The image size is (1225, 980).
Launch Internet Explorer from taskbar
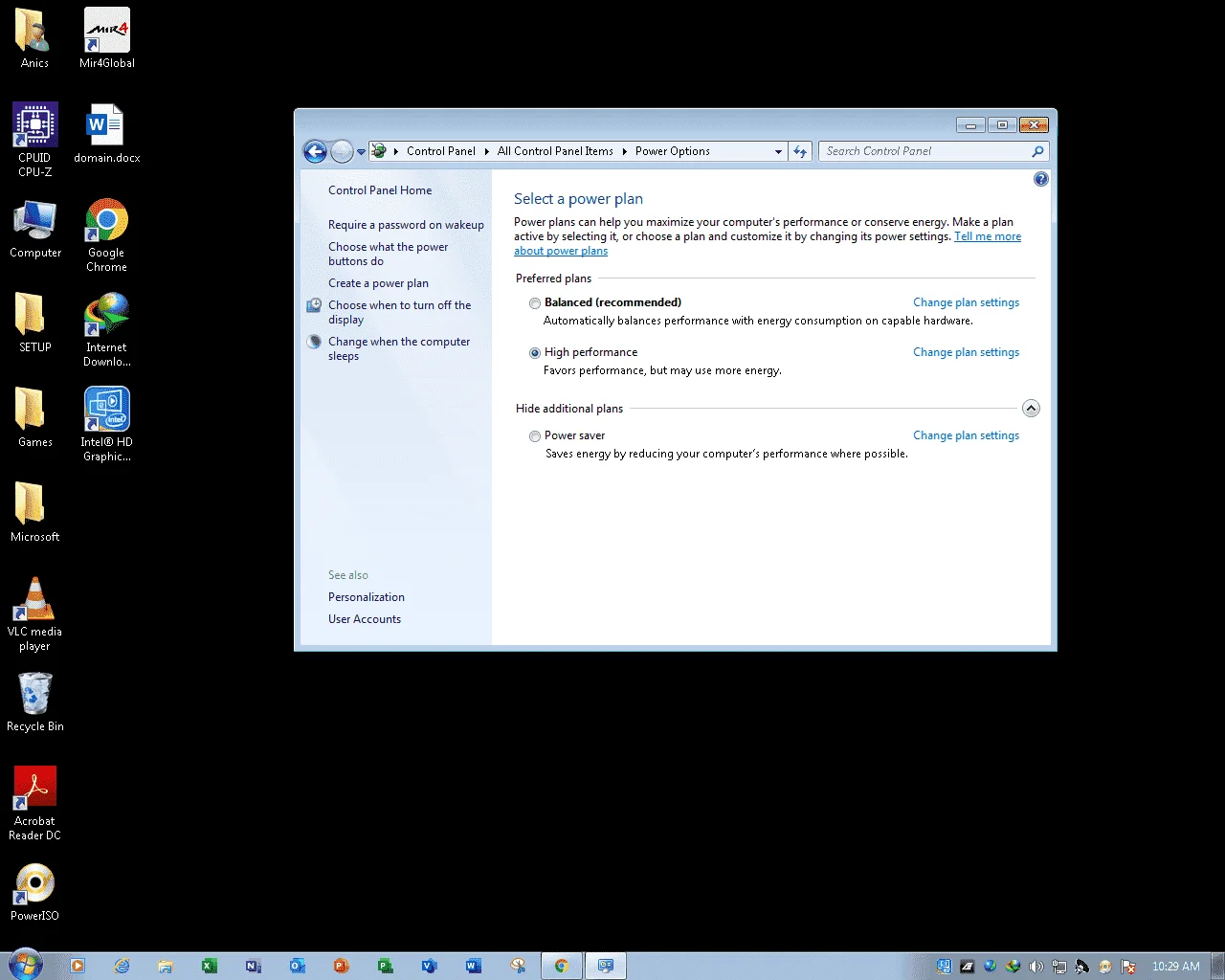click(122, 966)
